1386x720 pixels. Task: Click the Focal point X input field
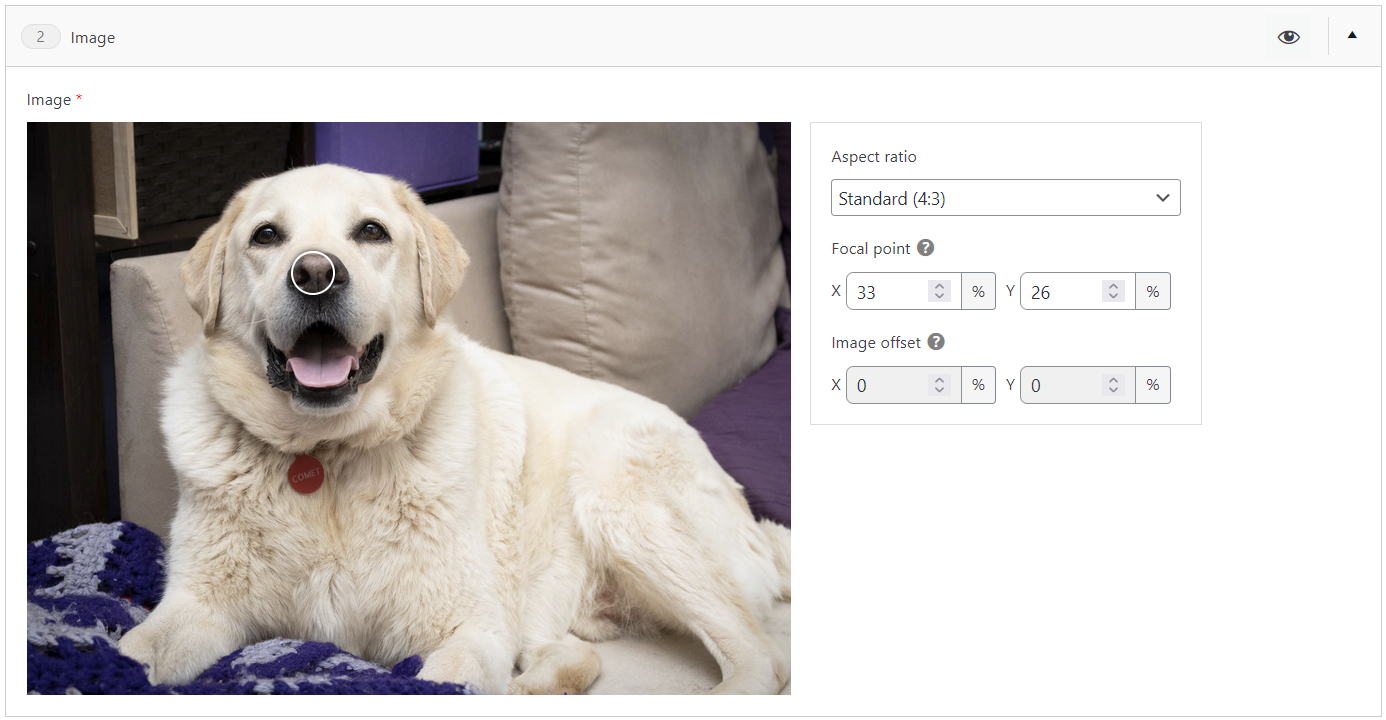point(888,292)
